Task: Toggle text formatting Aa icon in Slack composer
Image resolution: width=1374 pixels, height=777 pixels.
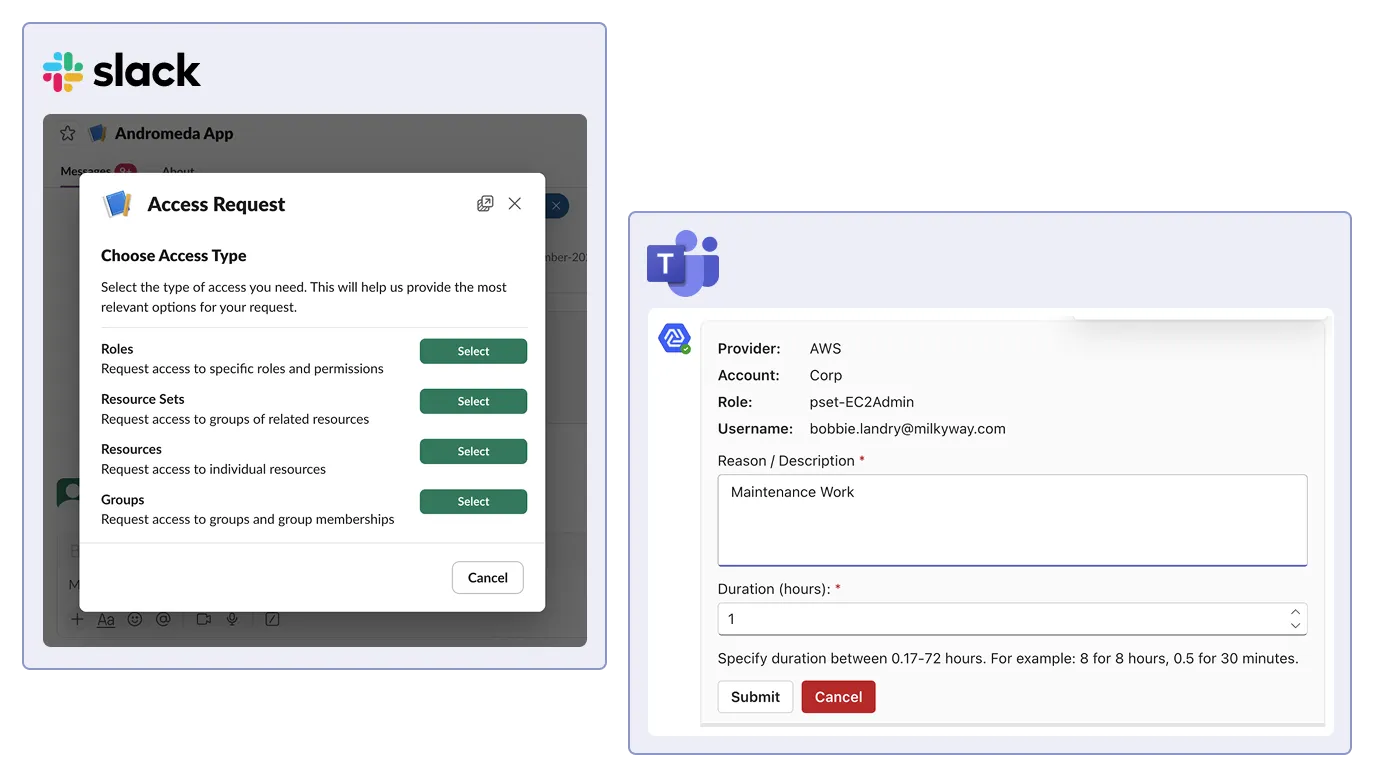Action: point(106,619)
